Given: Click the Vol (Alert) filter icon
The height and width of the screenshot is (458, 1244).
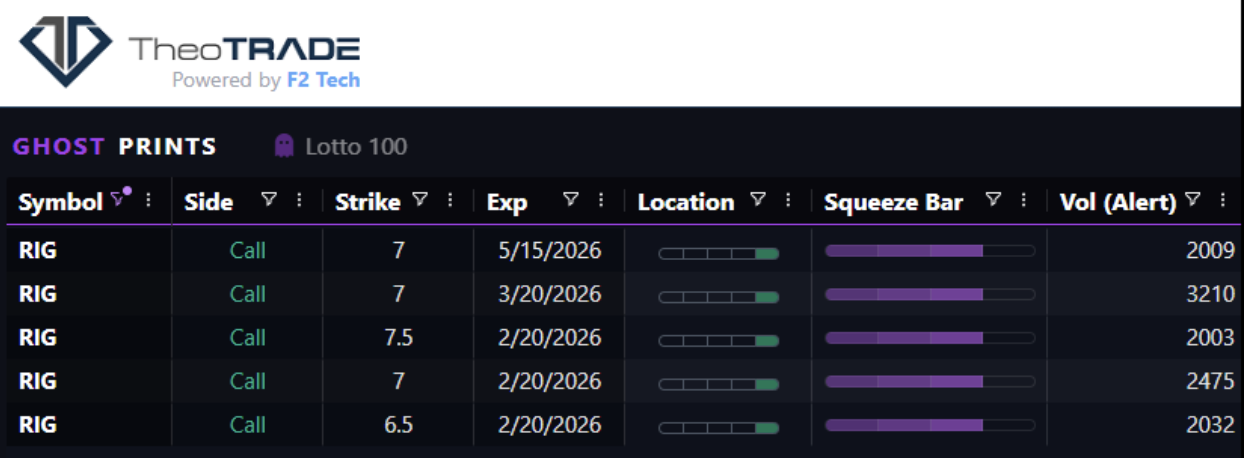Looking at the screenshot, I should (x=1193, y=201).
